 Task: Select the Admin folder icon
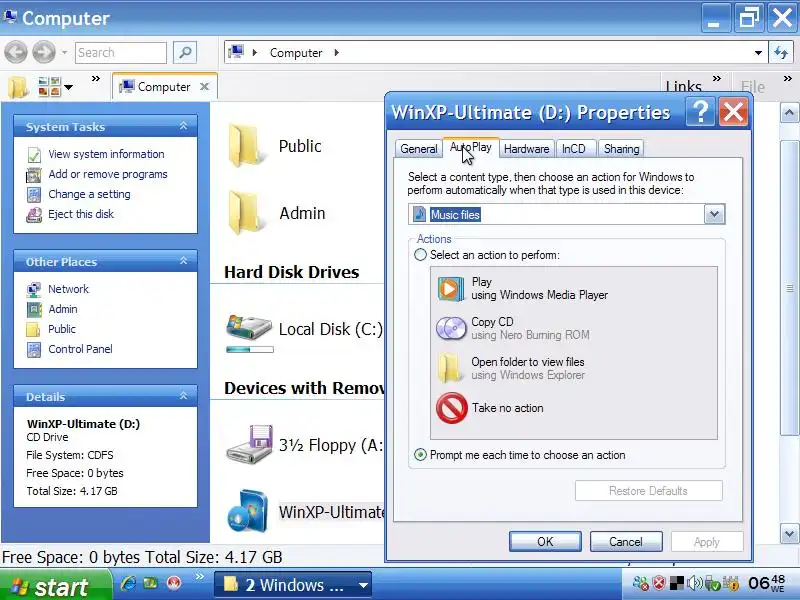pos(245,212)
